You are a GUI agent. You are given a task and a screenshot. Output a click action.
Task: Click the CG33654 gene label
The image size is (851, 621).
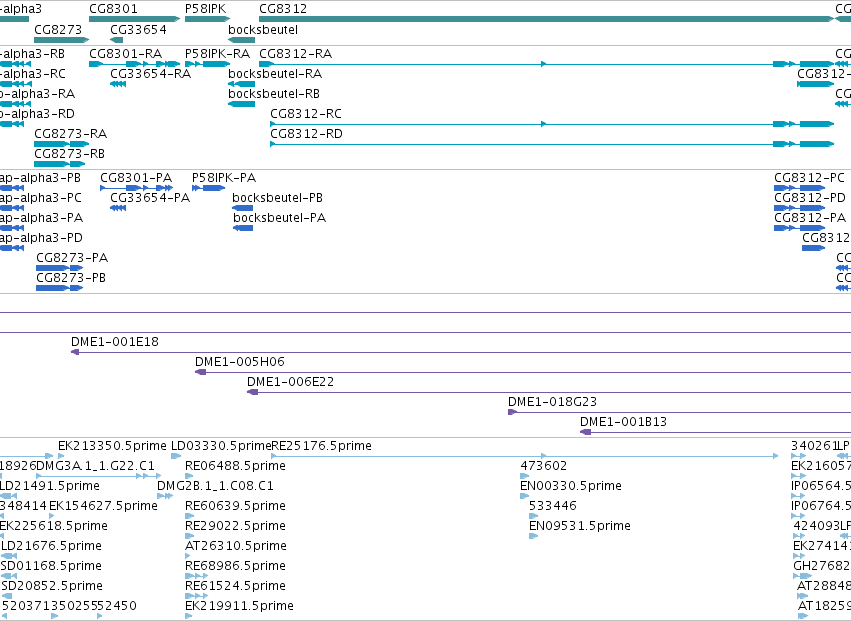click(138, 30)
